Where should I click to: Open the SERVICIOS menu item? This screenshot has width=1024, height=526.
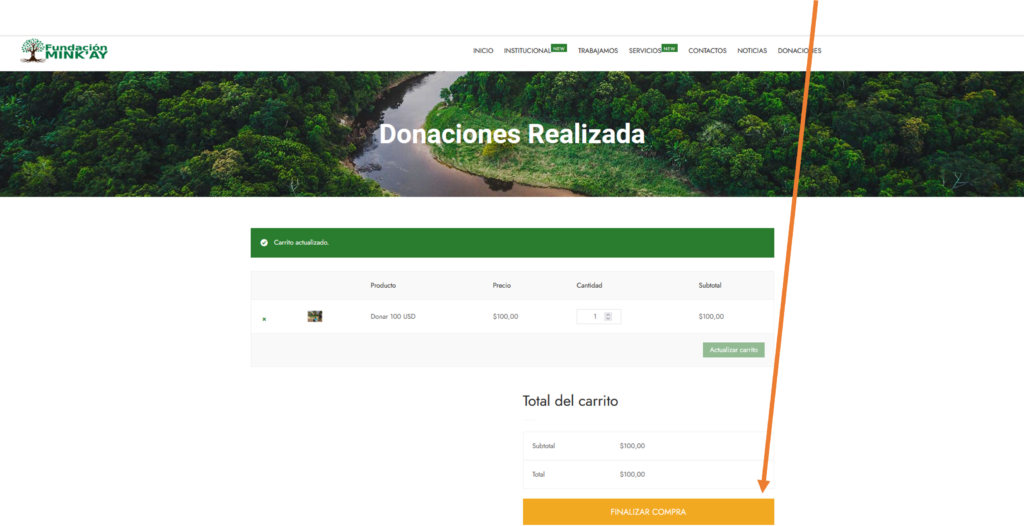point(645,51)
